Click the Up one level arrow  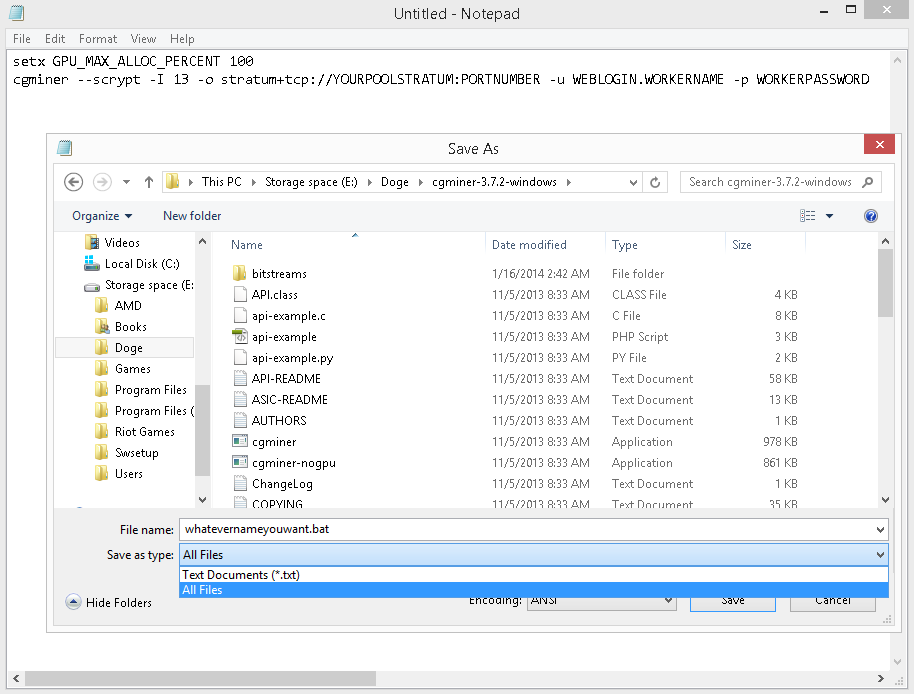tap(149, 182)
